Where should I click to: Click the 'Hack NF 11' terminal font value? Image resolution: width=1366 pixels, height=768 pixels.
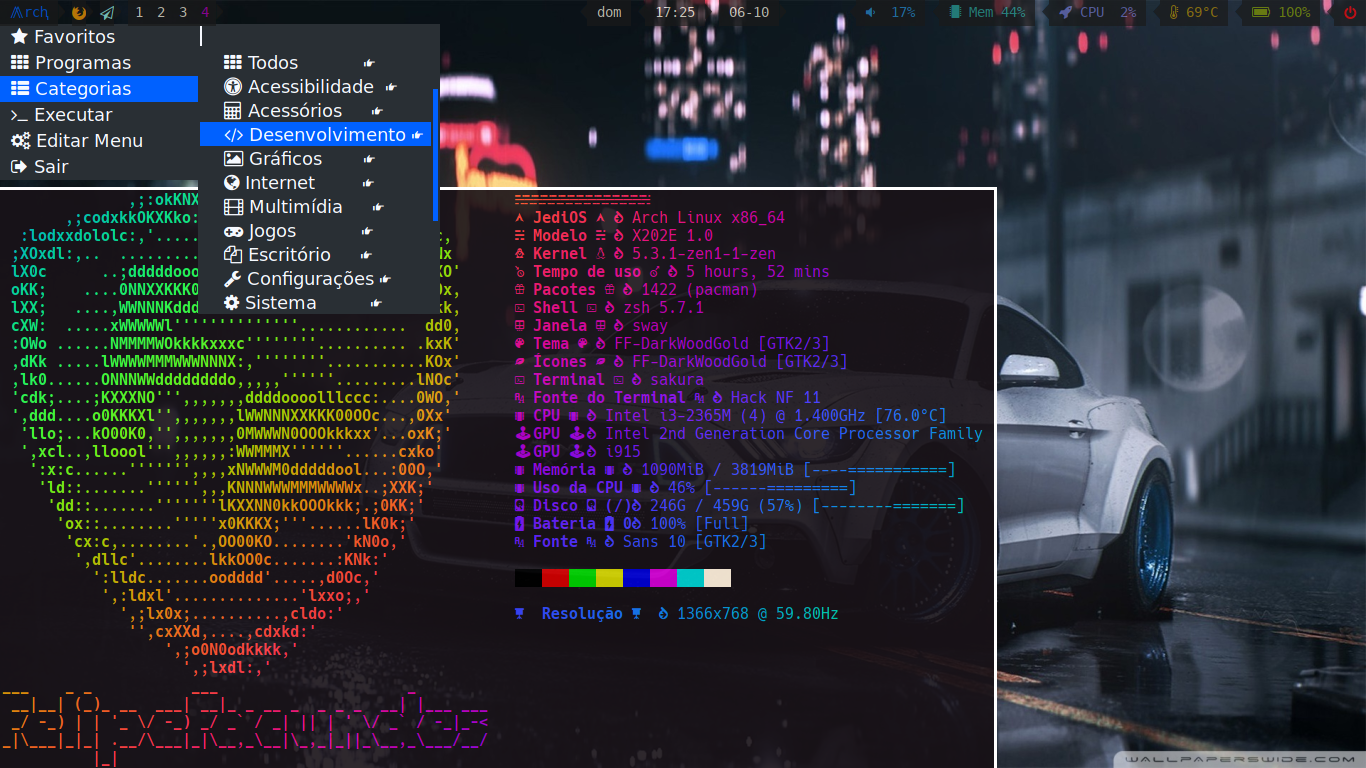(x=775, y=398)
